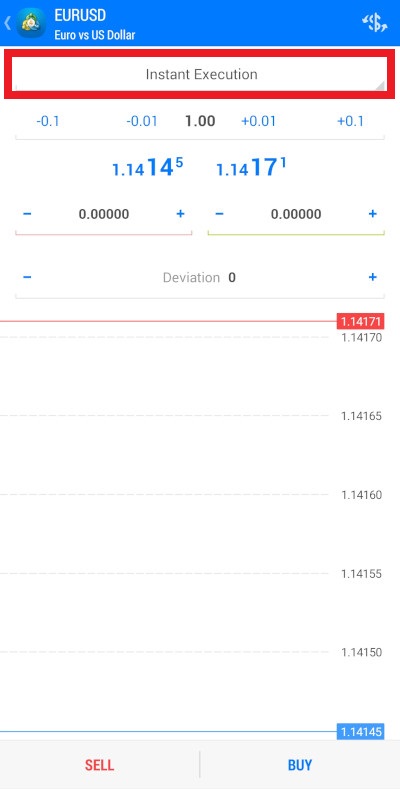
Task: Increase volume by 0.1
Action: point(350,121)
